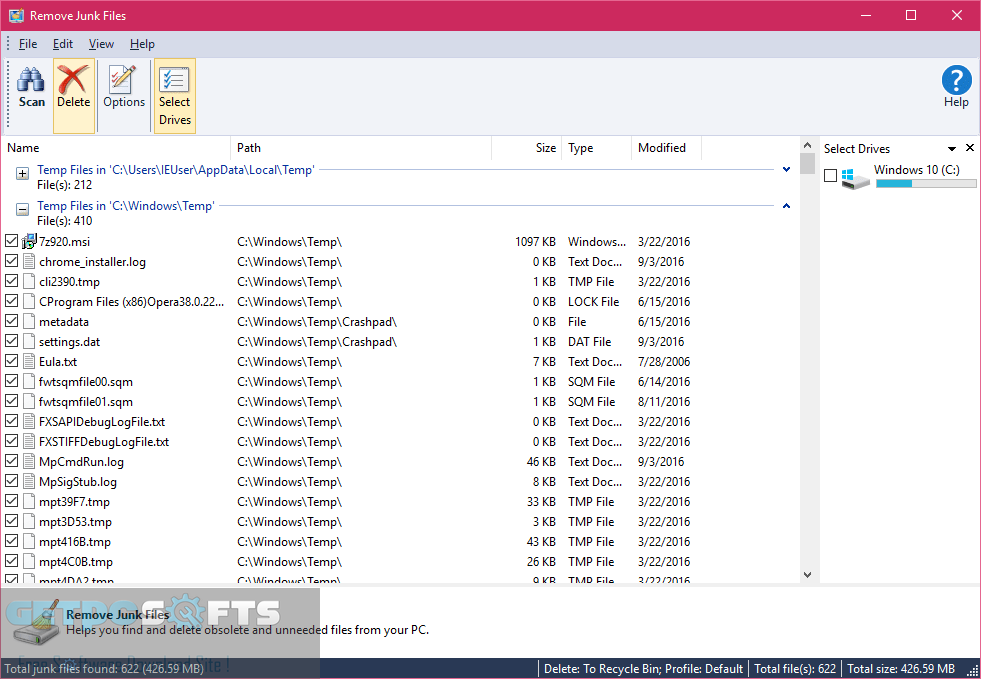Toggle the checkbox for cli2390.tmp
The image size is (981, 679).
(x=11, y=280)
